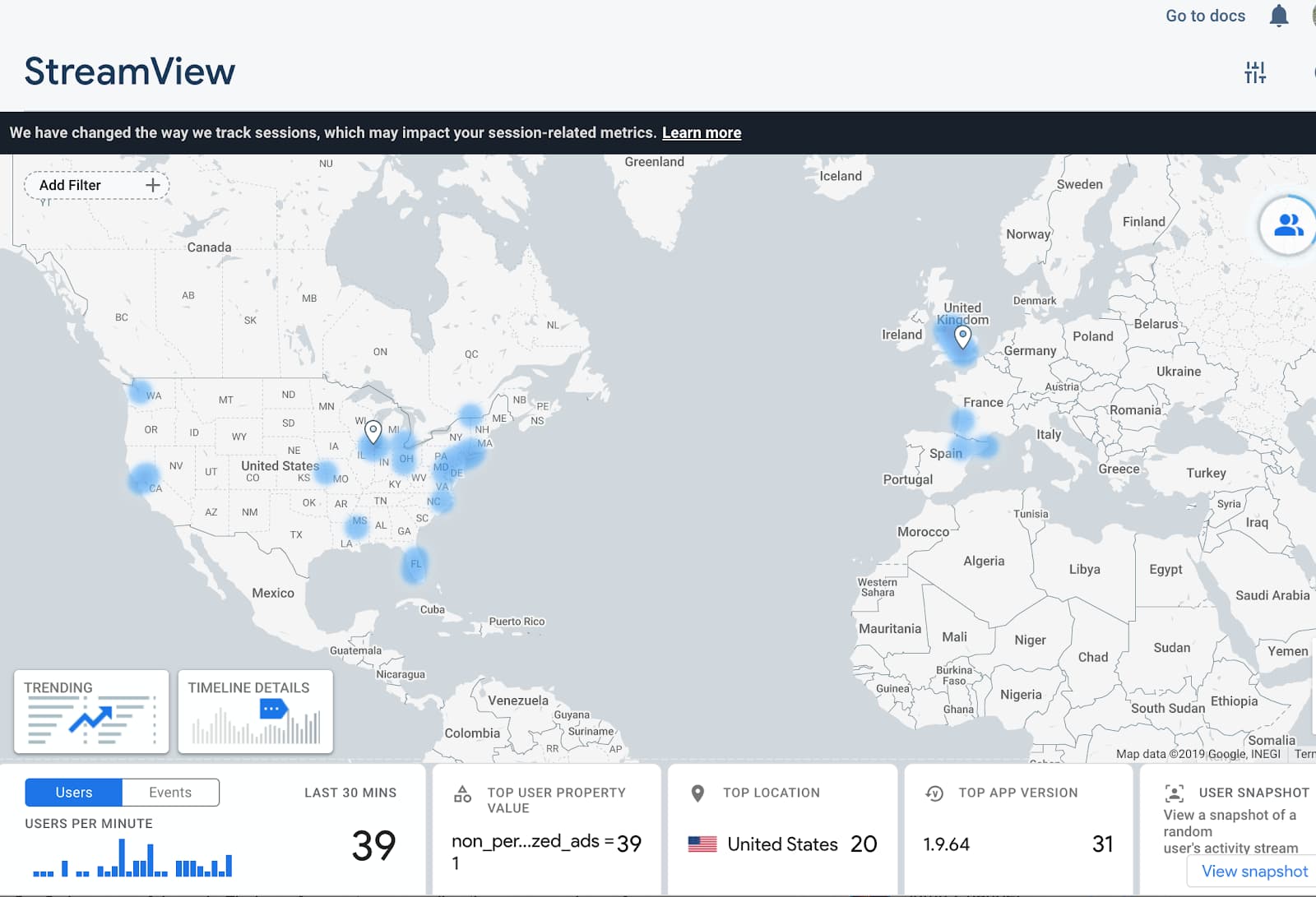The image size is (1316, 897).
Task: Select the map pin over United Kingdom
Action: pos(962,336)
